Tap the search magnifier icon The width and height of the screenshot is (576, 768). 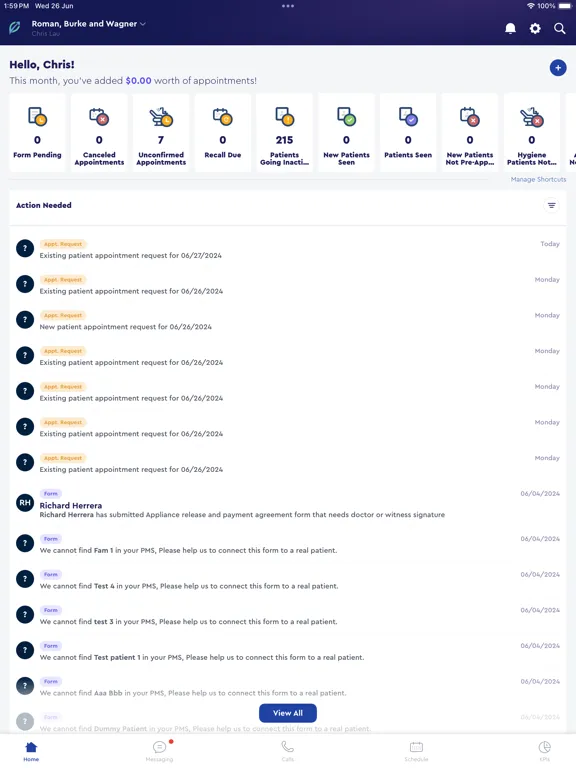[559, 28]
